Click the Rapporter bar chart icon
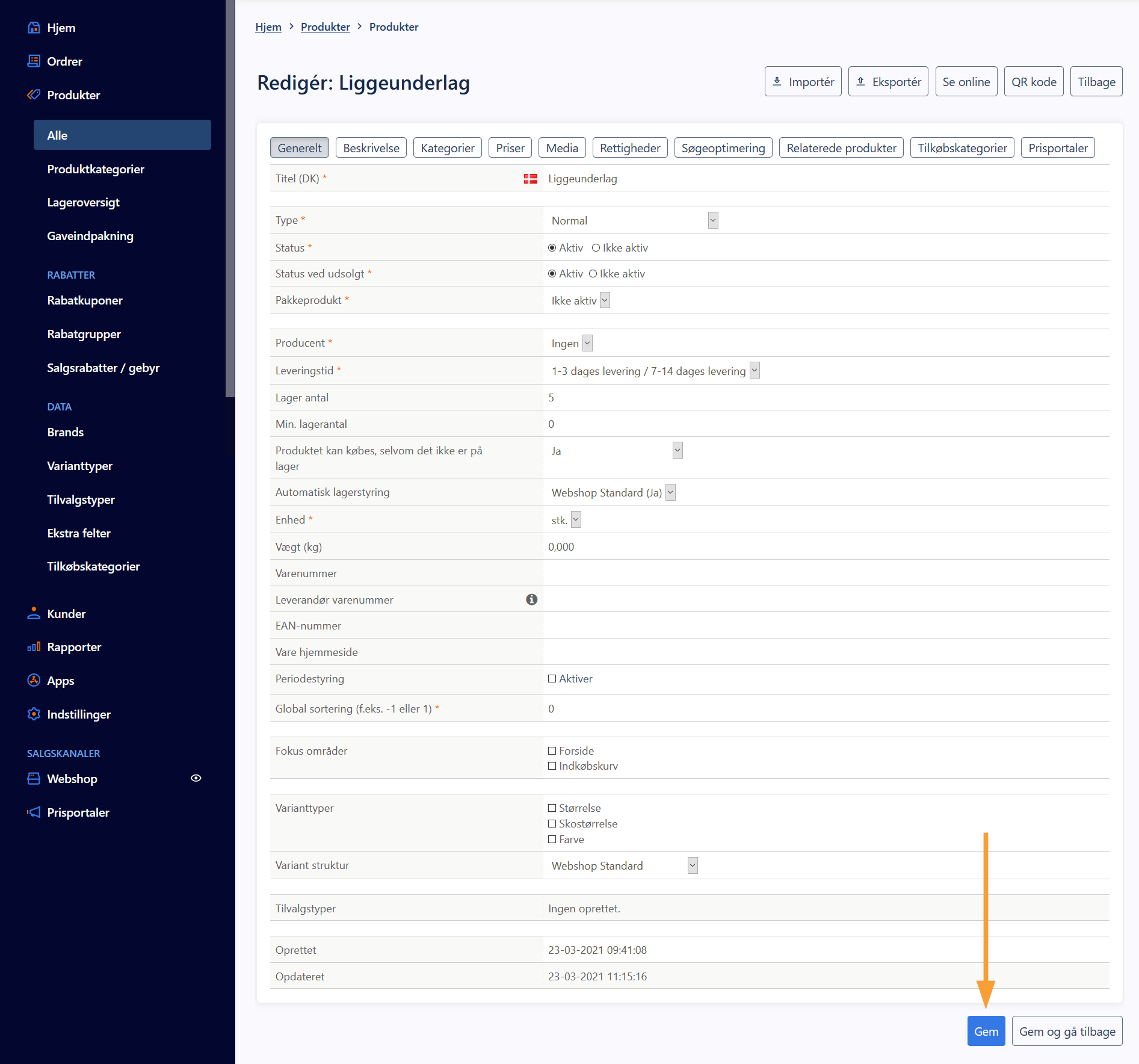Screen dimensions: 1139x1064 (x=34, y=647)
